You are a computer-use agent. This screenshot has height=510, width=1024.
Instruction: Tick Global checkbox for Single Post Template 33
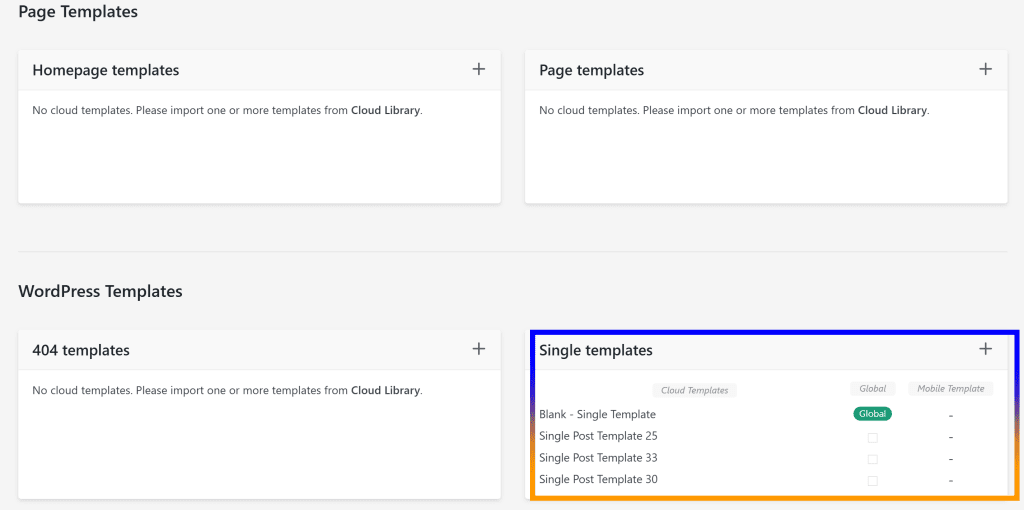[872, 459]
